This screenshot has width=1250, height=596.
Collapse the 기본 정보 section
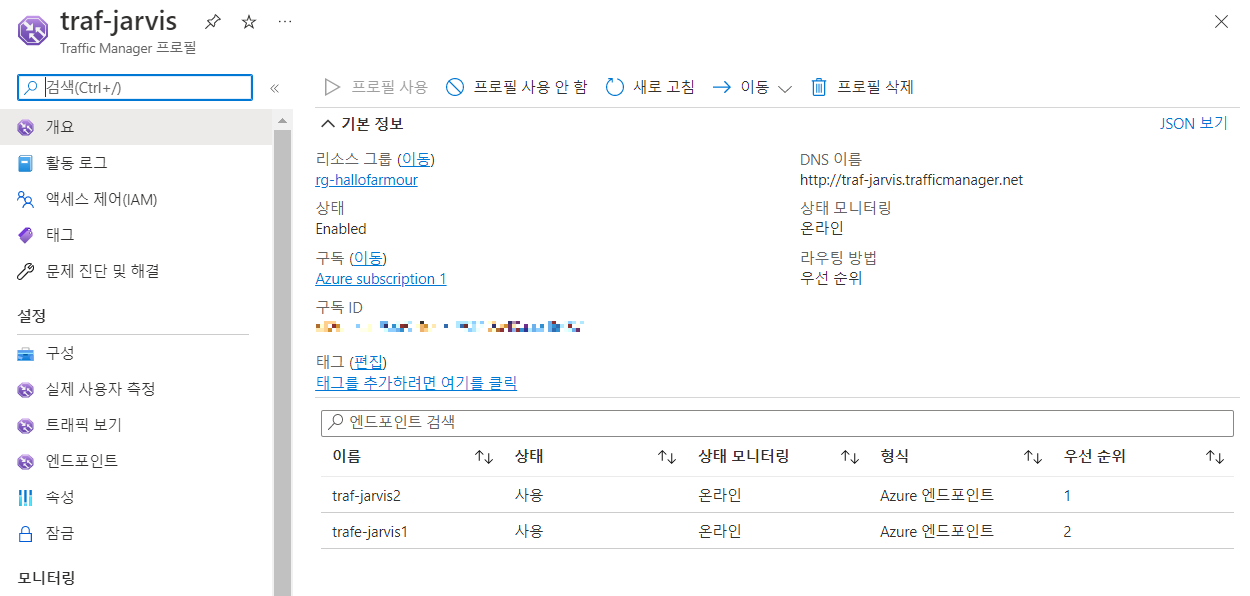coord(361,124)
